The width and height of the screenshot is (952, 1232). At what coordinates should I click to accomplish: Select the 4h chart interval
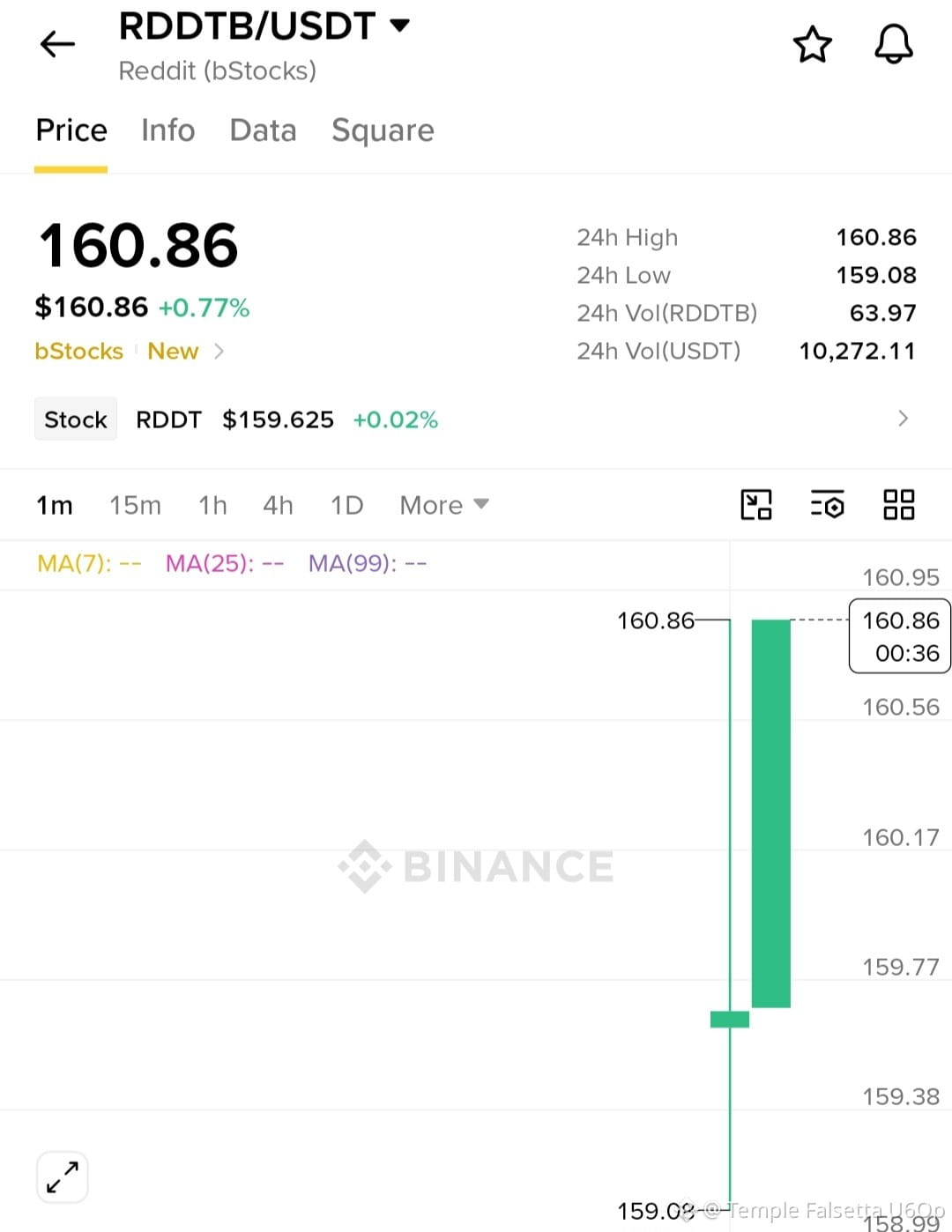[278, 505]
